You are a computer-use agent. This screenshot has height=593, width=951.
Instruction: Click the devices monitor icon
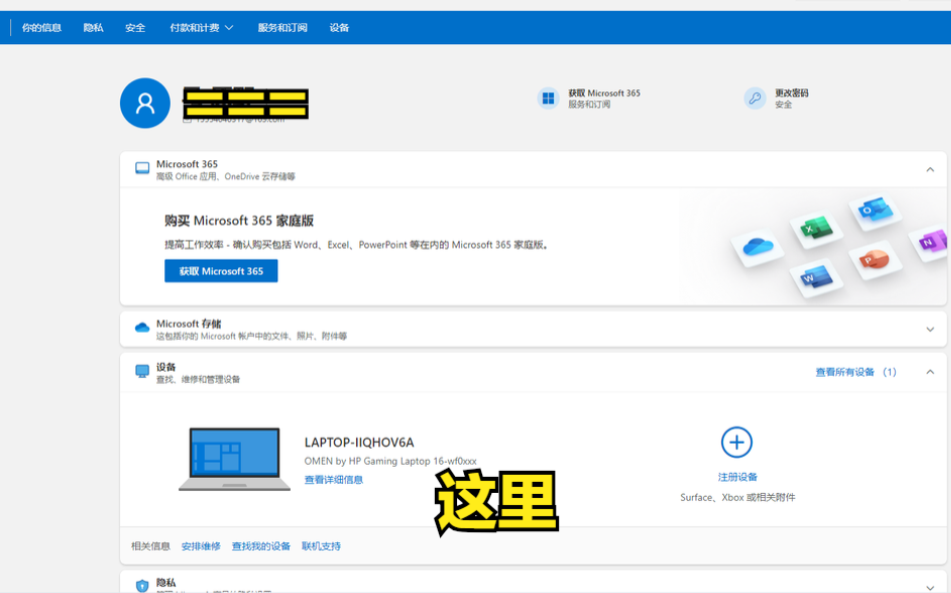click(x=142, y=372)
